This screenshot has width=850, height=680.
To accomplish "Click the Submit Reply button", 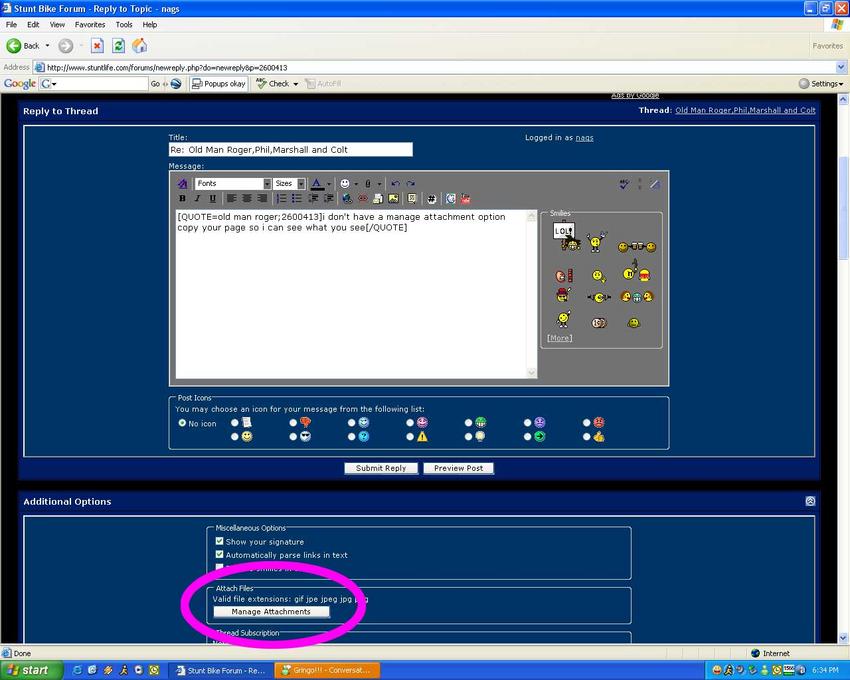I will 381,468.
